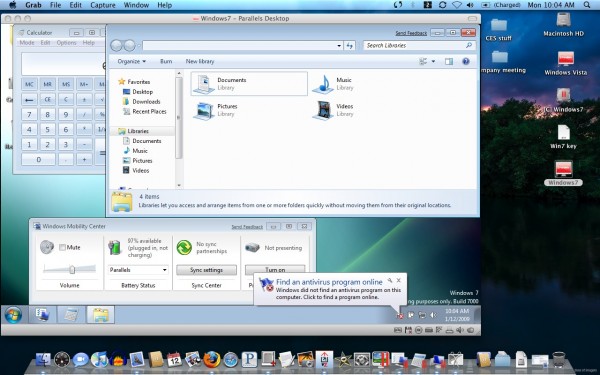Open the Organize dropdown menu
Image resolution: width=600 pixels, height=375 pixels.
(132, 61)
